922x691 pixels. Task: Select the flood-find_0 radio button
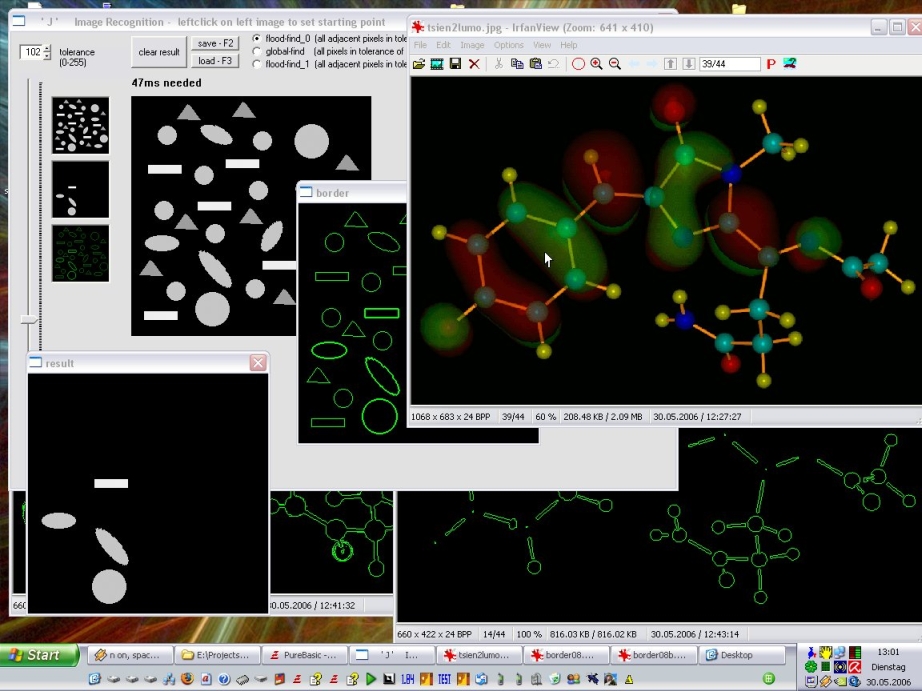tap(256, 39)
